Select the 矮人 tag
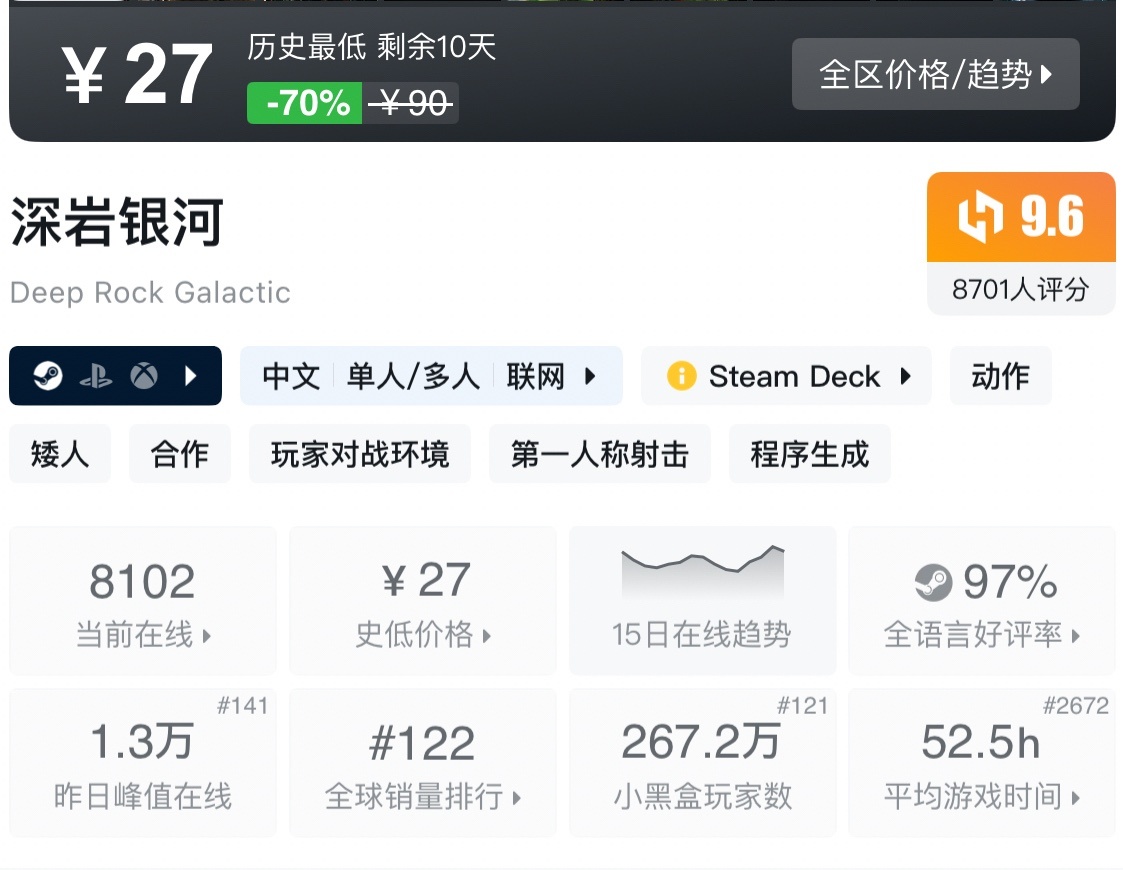 coord(60,454)
